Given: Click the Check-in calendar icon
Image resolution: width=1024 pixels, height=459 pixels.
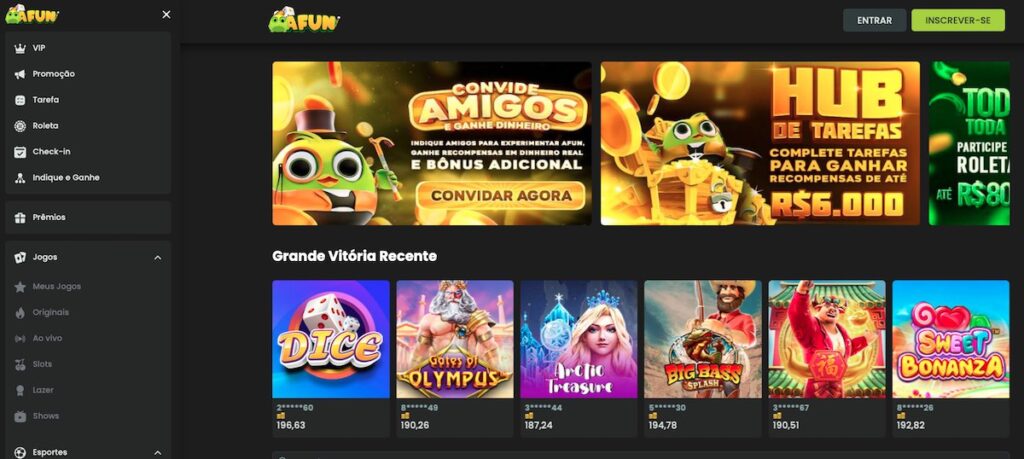Looking at the screenshot, I should (20, 151).
